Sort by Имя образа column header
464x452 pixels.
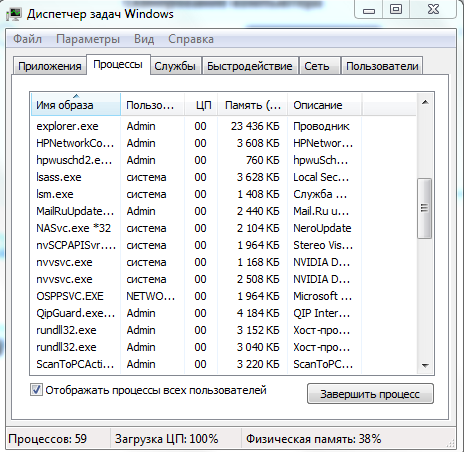(x=76, y=105)
